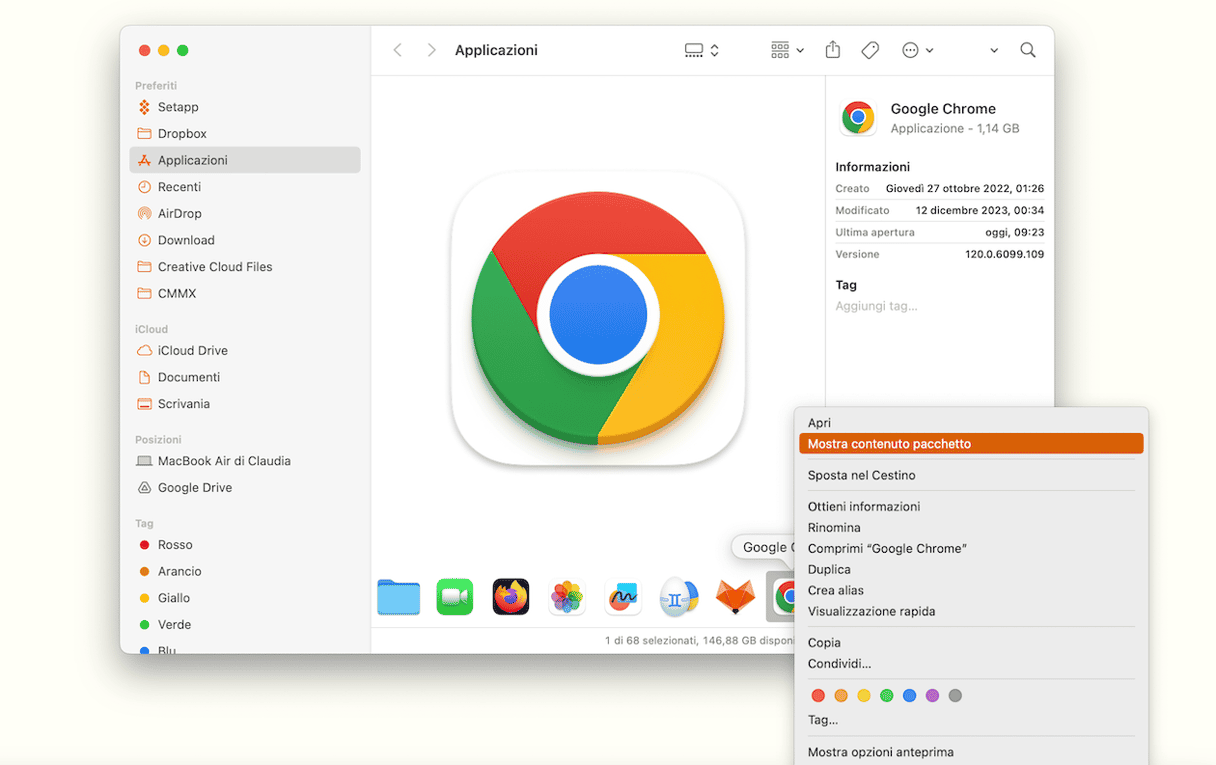This screenshot has height=765, width=1216.
Task: Select the Freeform app icon
Action: 623,597
